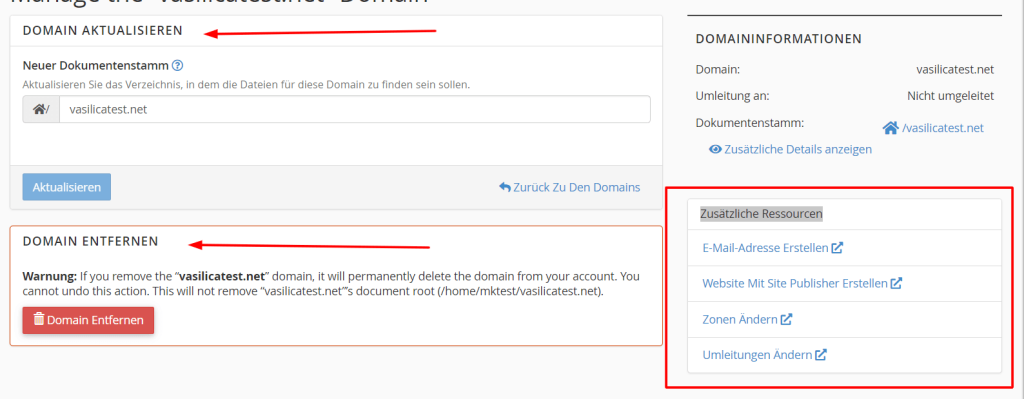The width and height of the screenshot is (1024, 399).
Task: Click the Dokumentenstamm label in Domaininformationen
Action: click(750, 122)
